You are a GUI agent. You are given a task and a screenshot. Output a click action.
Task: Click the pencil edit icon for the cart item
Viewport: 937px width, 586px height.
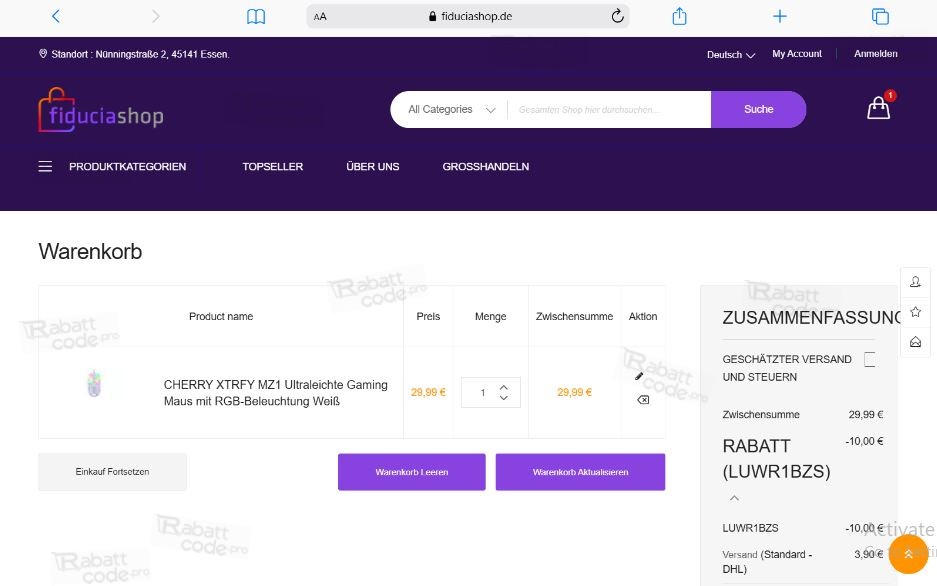coord(639,376)
